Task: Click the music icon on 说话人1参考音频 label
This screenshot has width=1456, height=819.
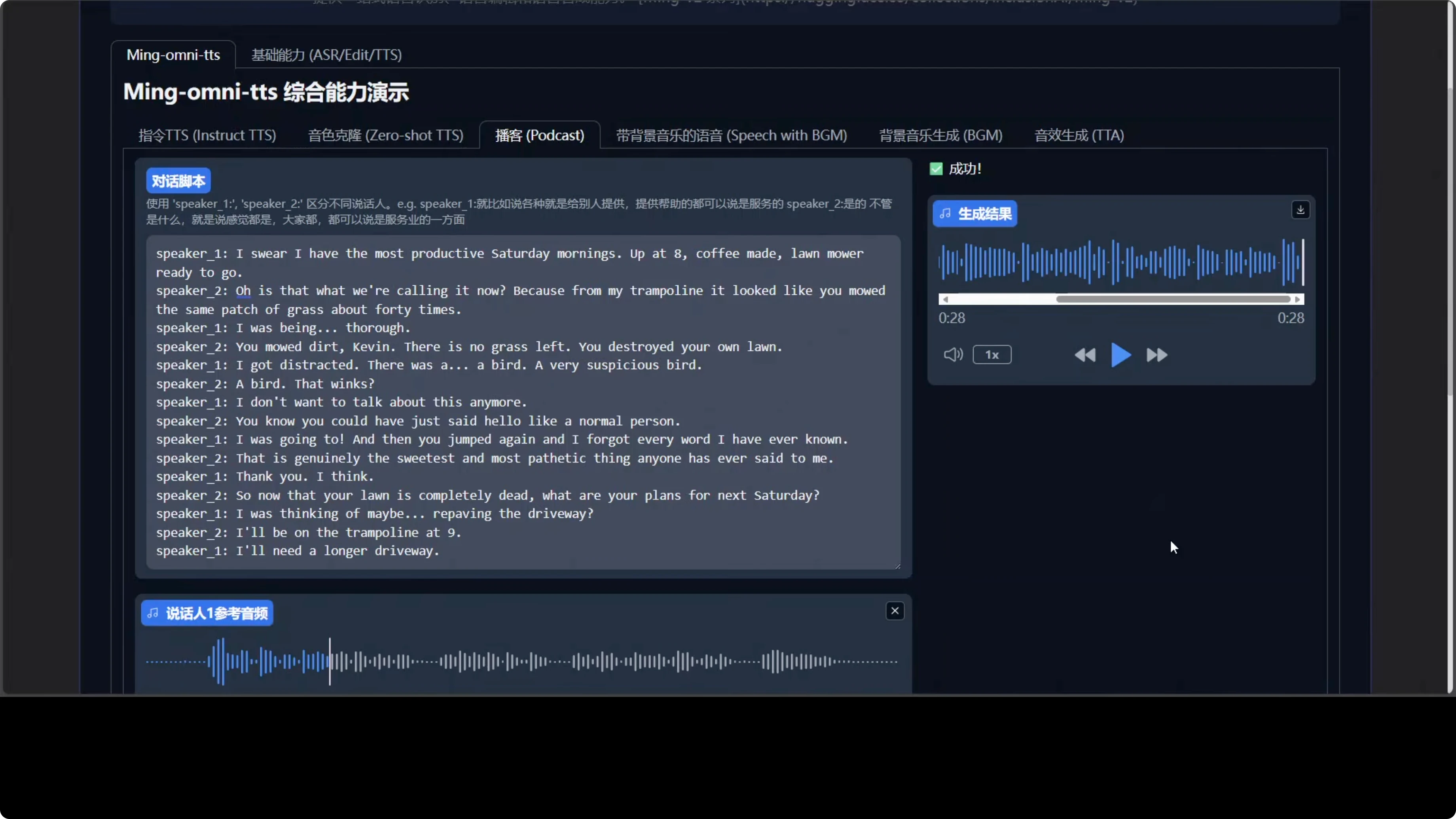Action: 152,613
